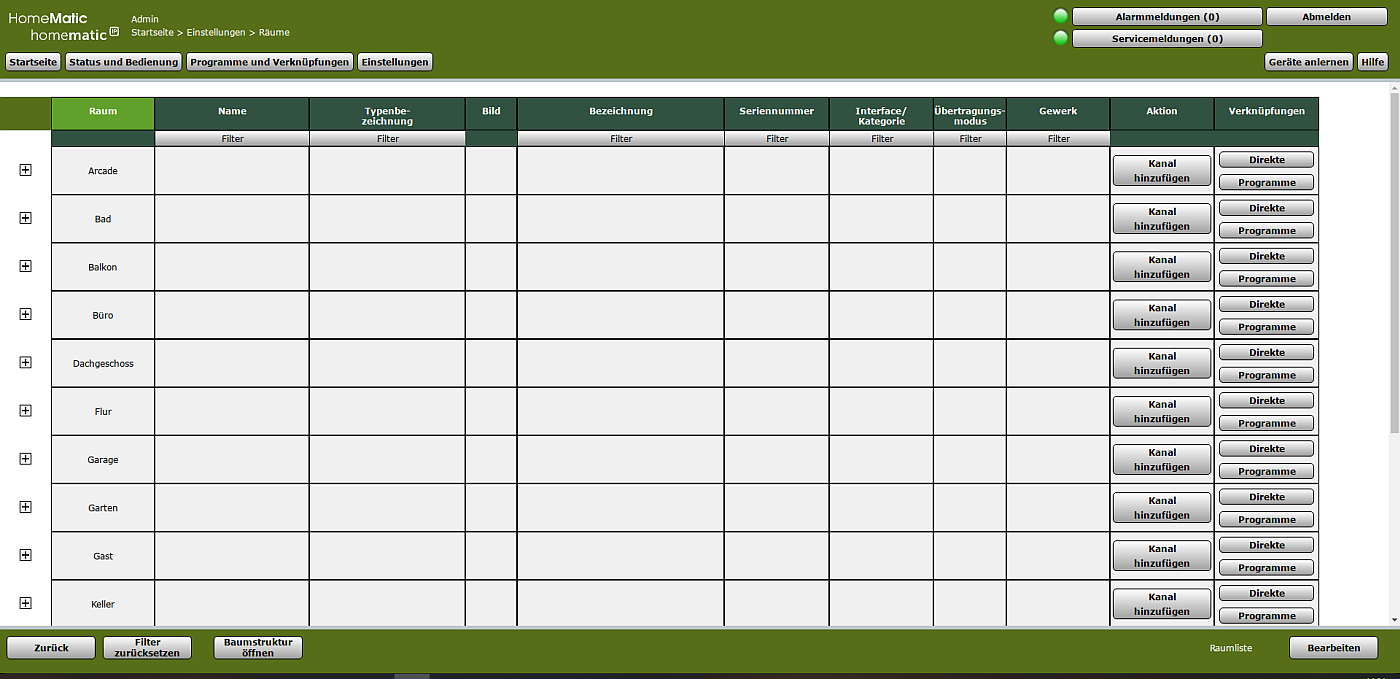Viewport: 1400px width, 679px height.
Task: Click Kanal hinzufügen for Balkon
Action: [1162, 267]
